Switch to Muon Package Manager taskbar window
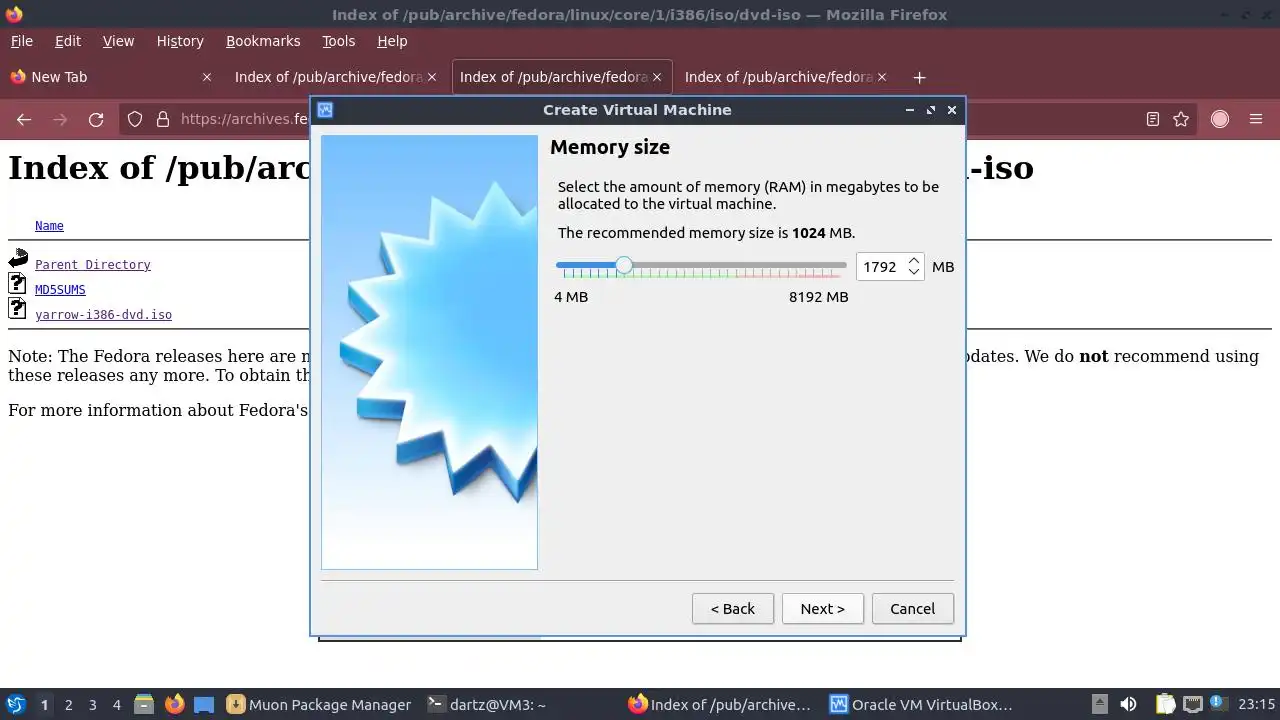 click(x=319, y=704)
